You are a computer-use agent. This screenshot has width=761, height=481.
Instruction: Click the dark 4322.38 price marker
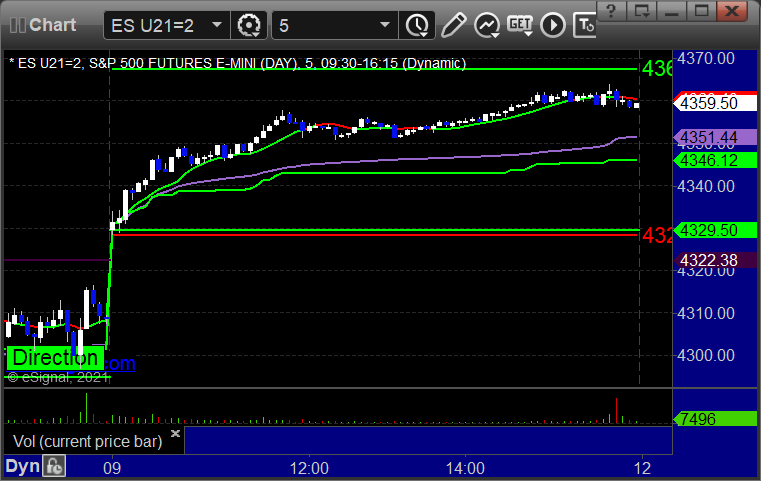(715, 261)
